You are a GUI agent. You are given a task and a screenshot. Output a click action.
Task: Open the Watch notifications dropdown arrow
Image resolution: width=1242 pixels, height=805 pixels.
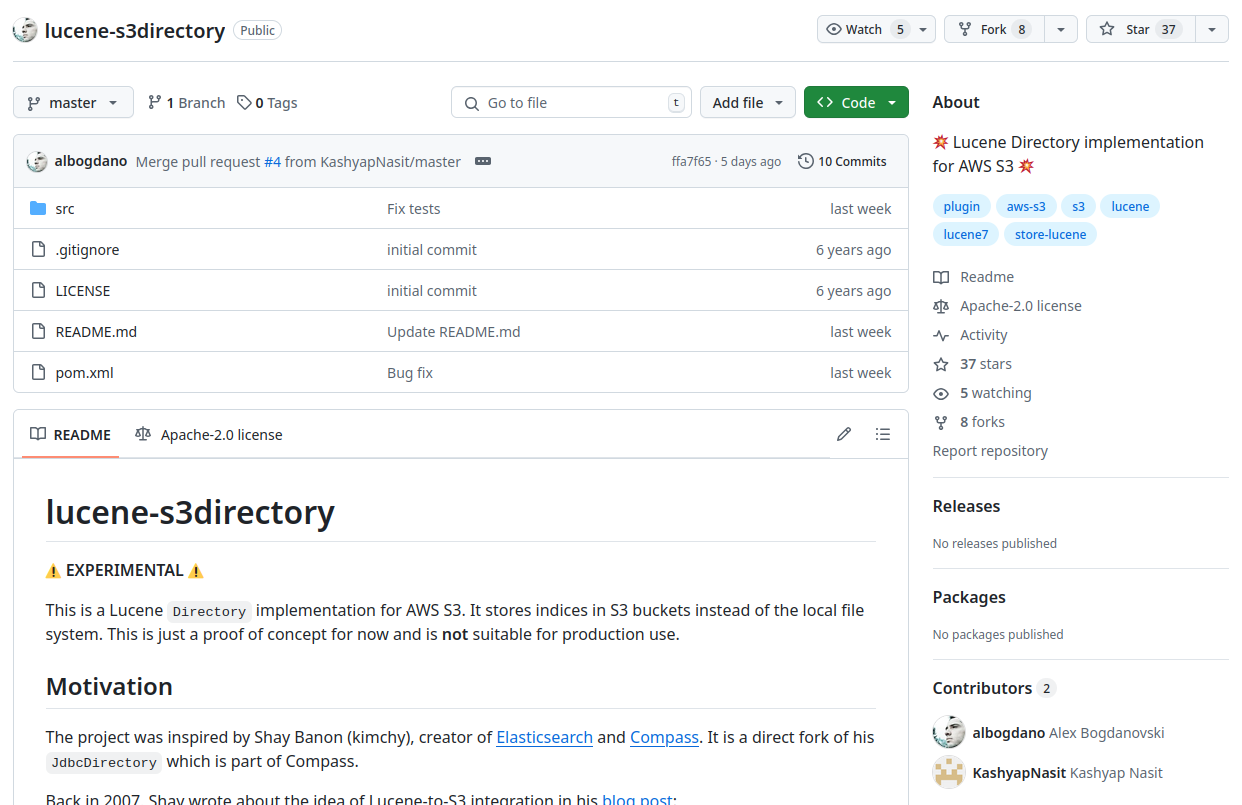(x=923, y=29)
